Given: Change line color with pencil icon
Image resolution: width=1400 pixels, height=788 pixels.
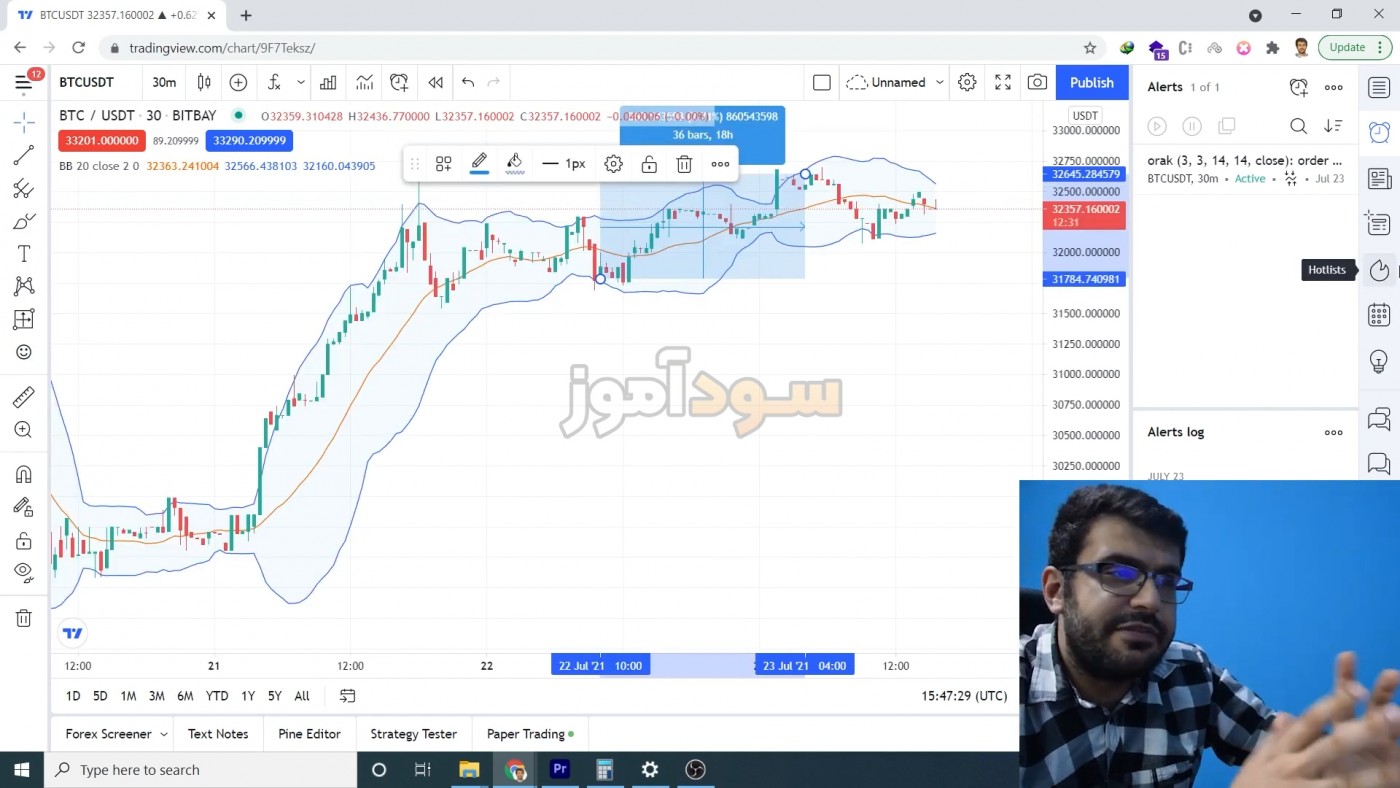Looking at the screenshot, I should pos(479,163).
